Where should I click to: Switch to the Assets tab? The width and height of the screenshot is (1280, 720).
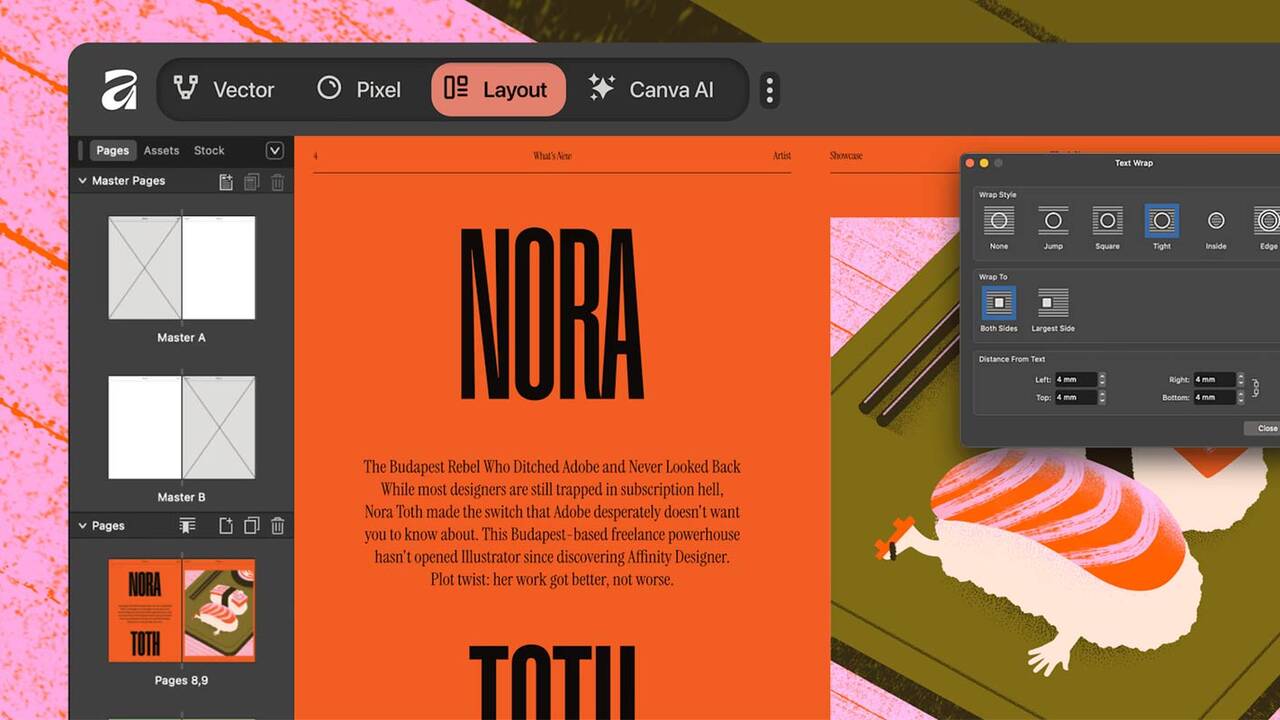[161, 150]
